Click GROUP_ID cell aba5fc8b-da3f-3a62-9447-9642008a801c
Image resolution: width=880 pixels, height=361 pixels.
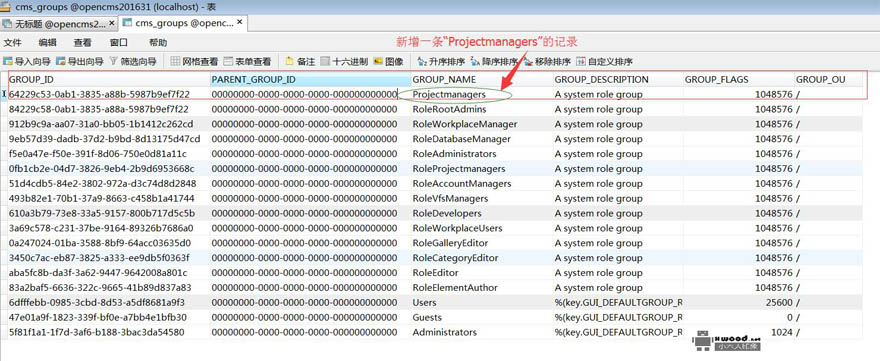[109, 273]
